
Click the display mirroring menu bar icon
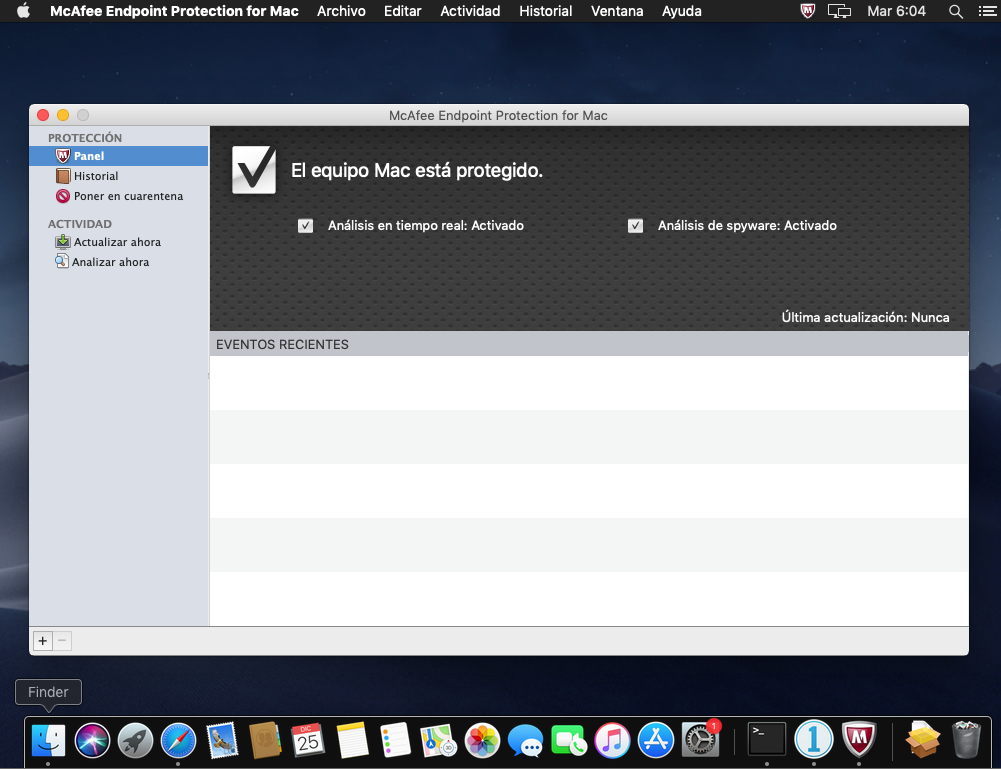click(839, 11)
